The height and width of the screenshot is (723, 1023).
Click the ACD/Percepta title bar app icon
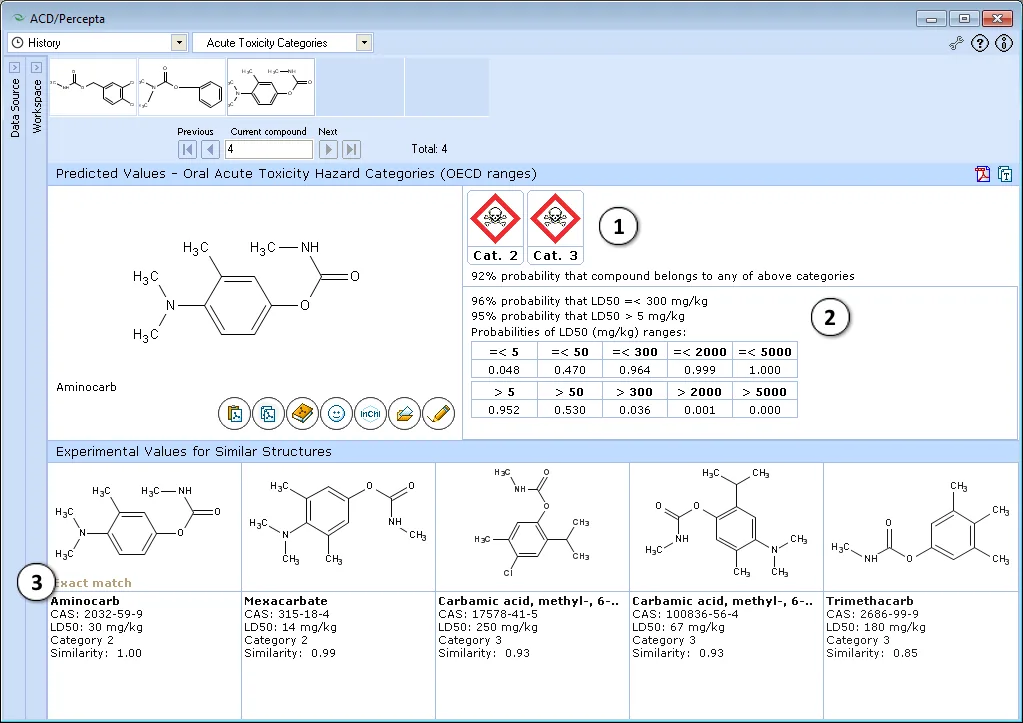(19, 18)
